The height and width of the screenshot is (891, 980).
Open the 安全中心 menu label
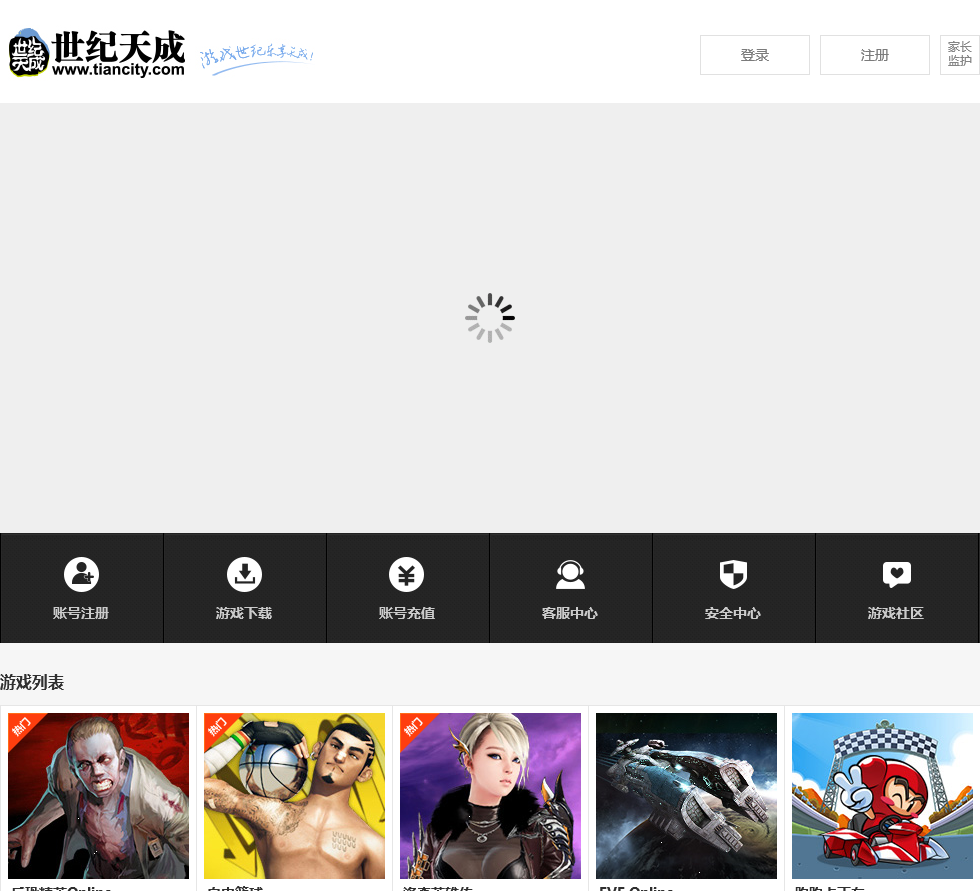tap(733, 613)
